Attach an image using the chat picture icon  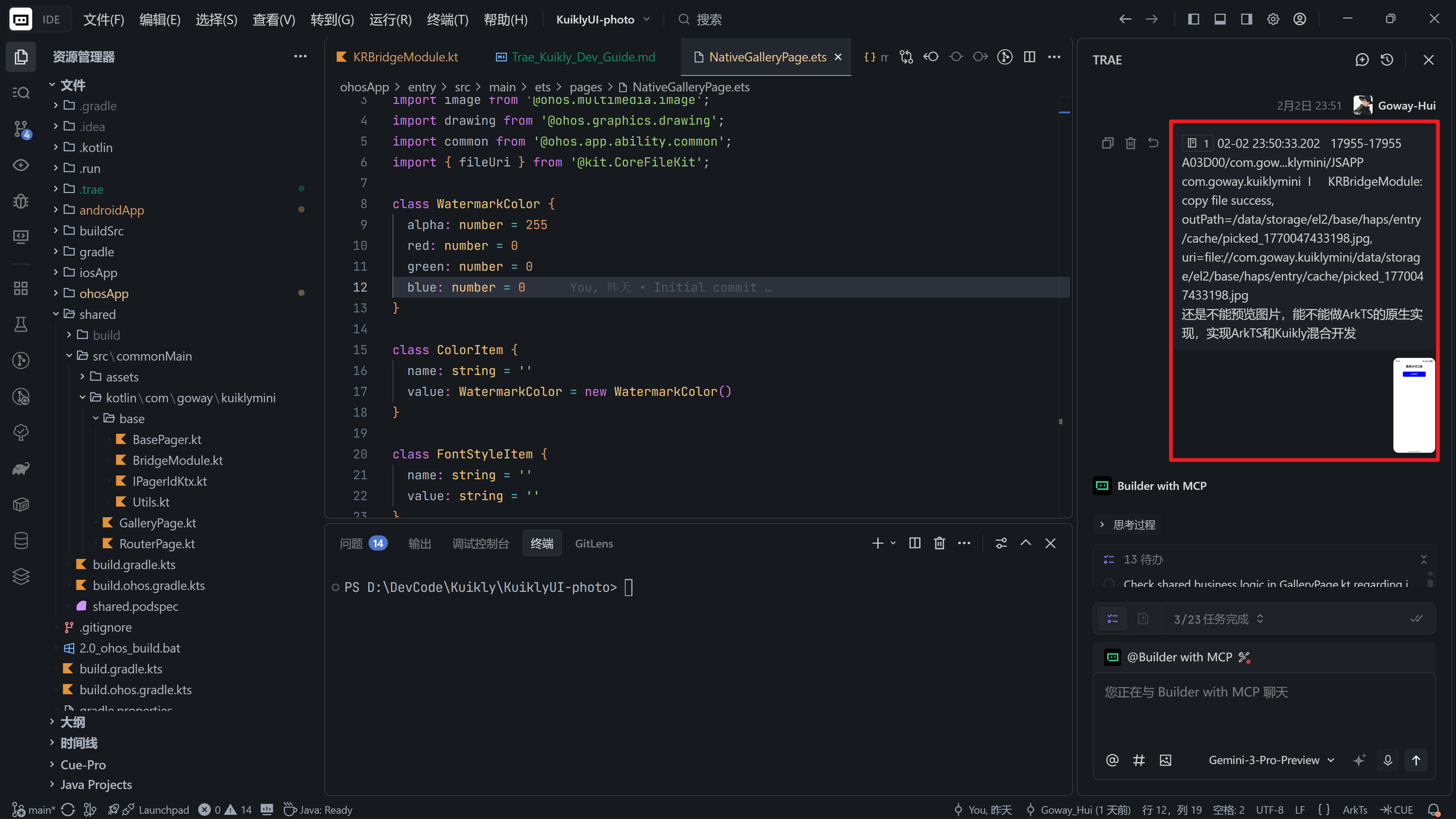tap(1165, 760)
